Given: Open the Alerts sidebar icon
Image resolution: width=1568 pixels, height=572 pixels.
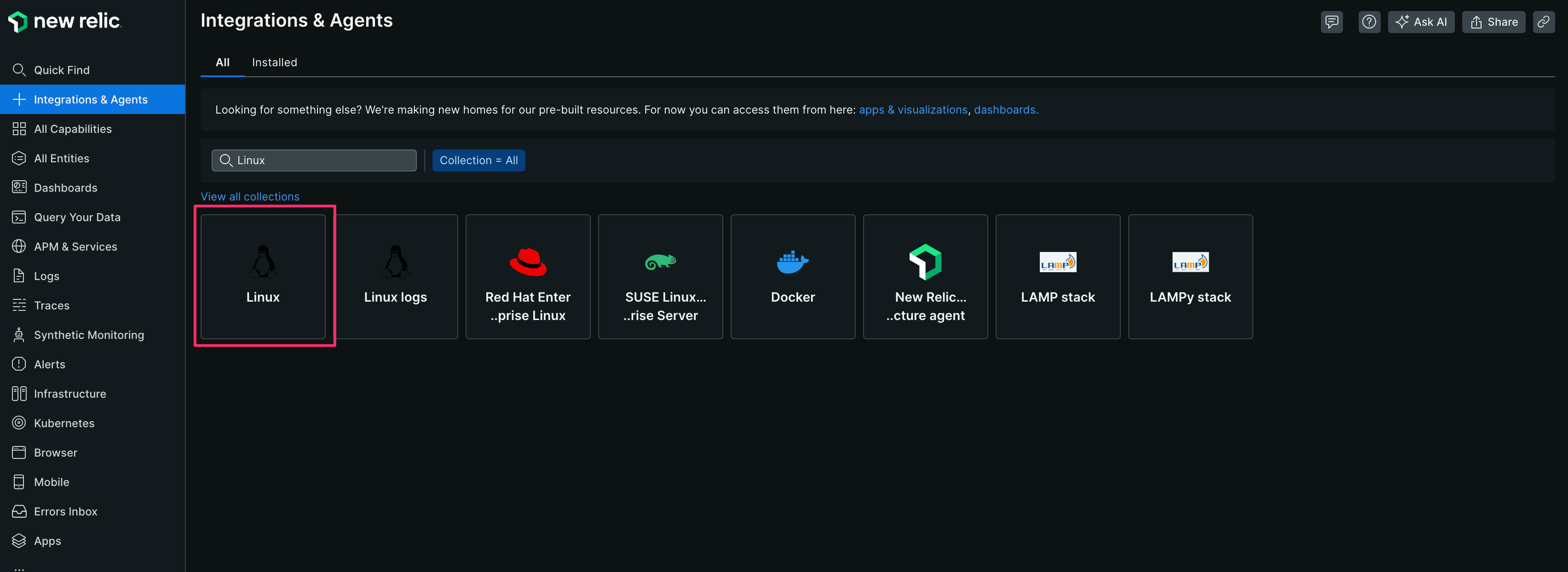Looking at the screenshot, I should (x=19, y=364).
